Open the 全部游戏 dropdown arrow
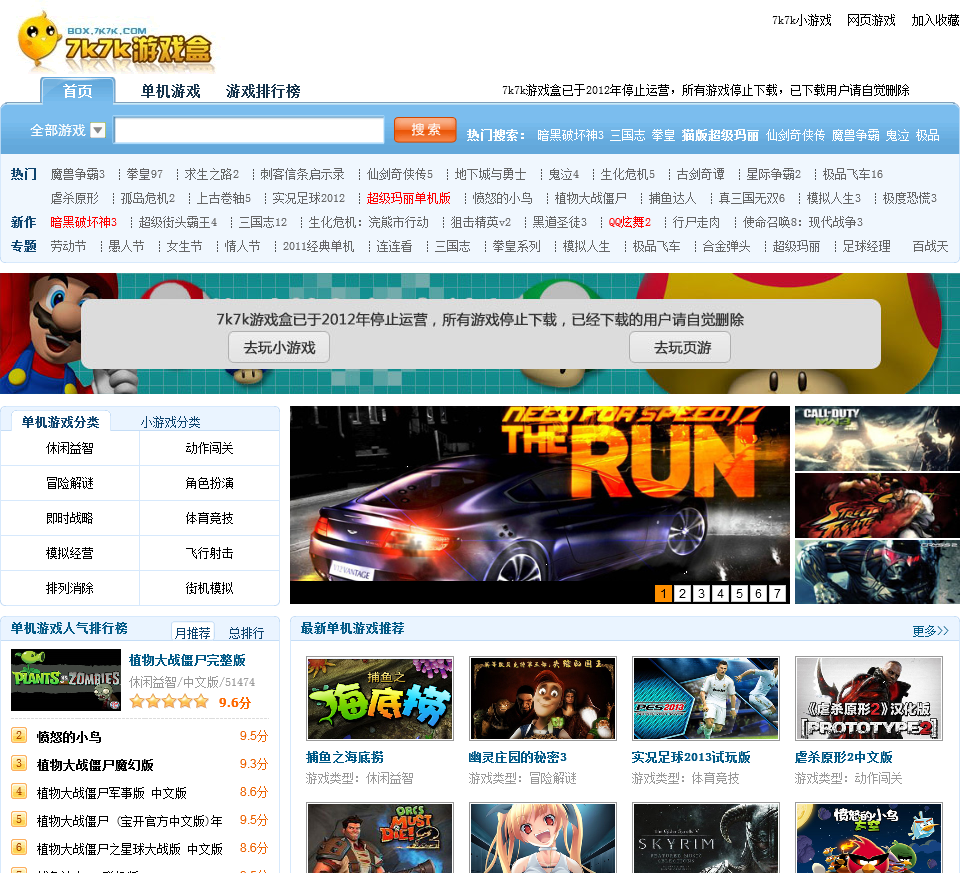960x873 pixels. click(98, 130)
